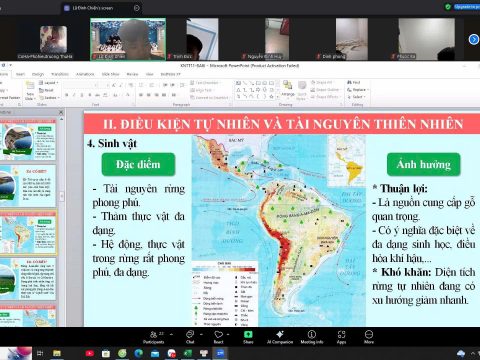Show next video participants with blue arrow
The image size is (480, 360).
[x=473, y=39]
